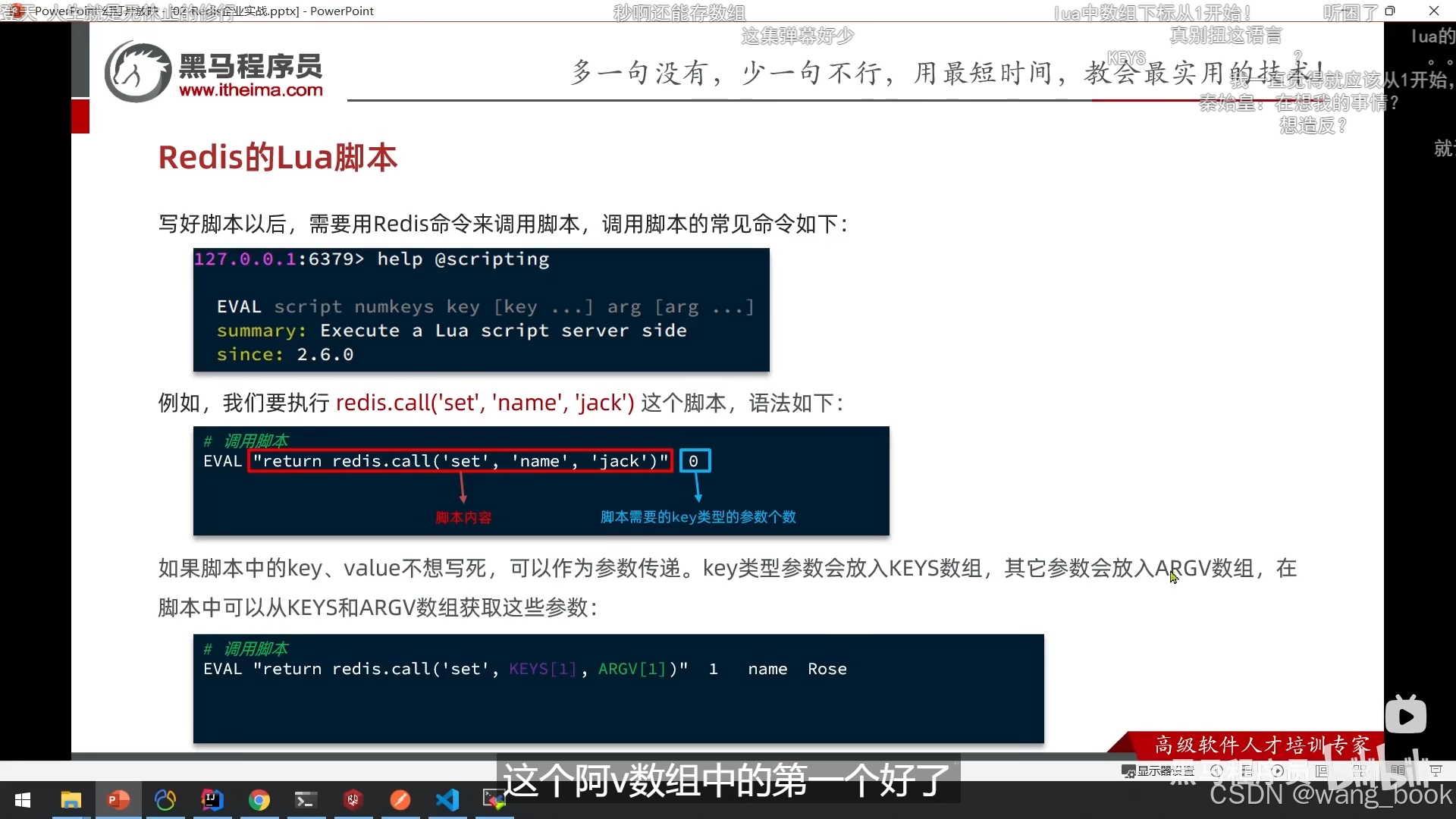Go to previous slide using status bar arrow
Image resolution: width=1456 pixels, height=819 pixels.
coord(1217,770)
